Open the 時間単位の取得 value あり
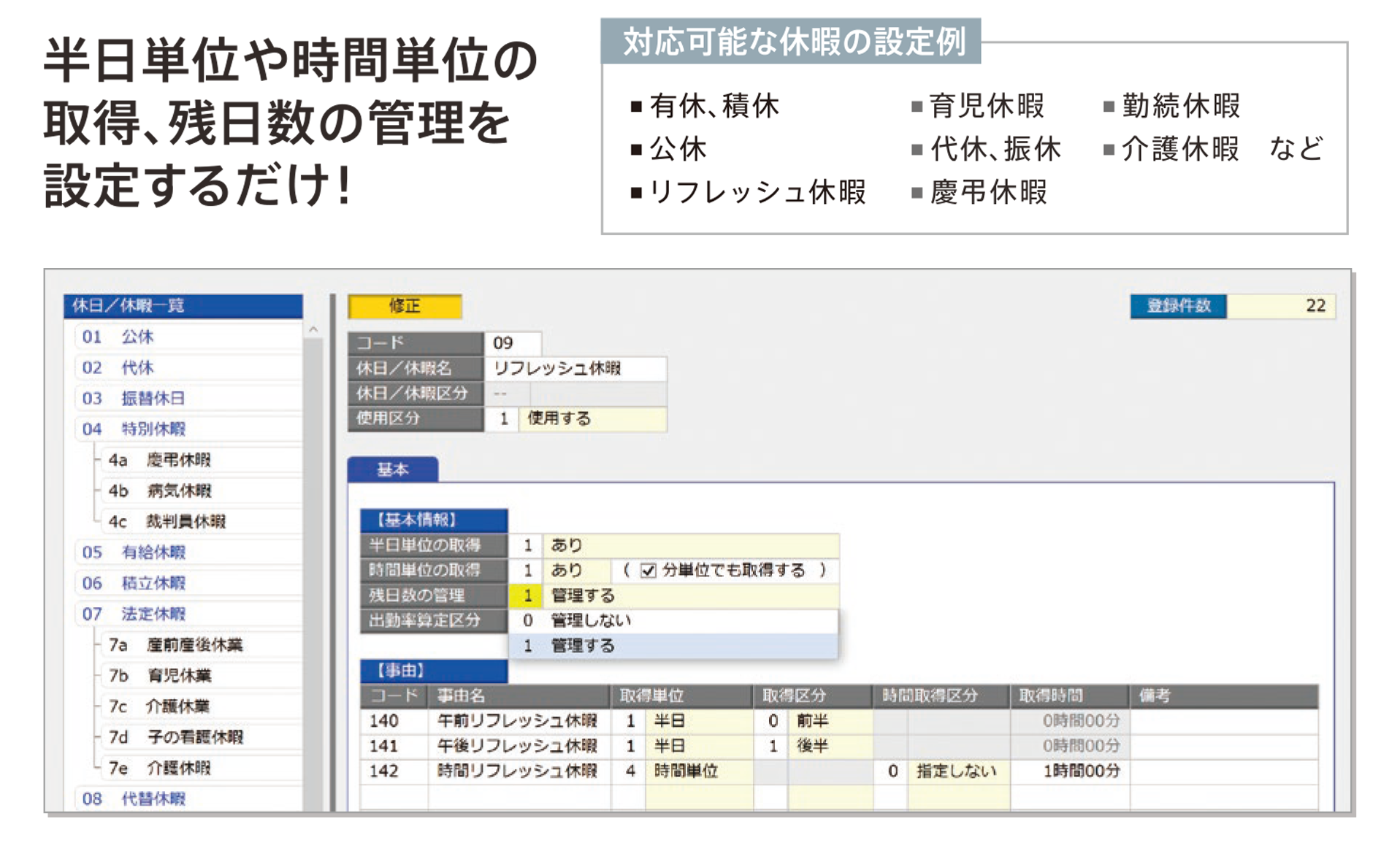This screenshot has height=859, width=1400. (x=577, y=570)
